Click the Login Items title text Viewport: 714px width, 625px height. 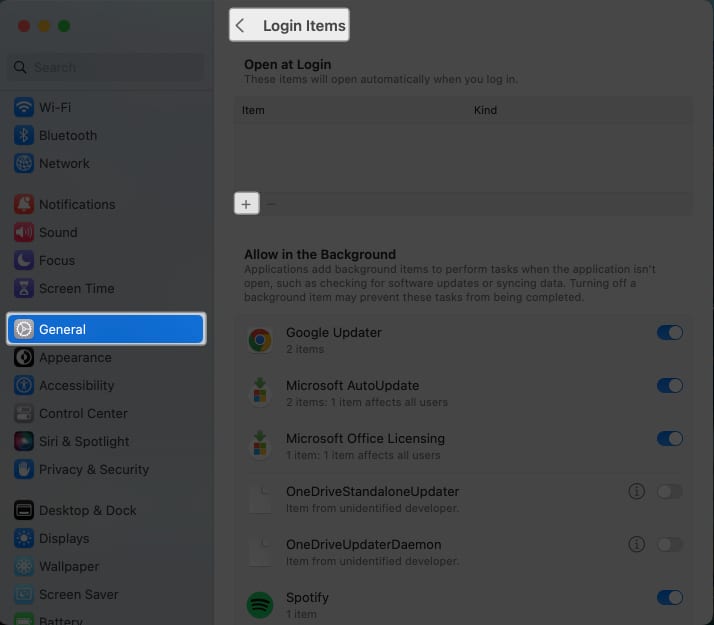(304, 25)
